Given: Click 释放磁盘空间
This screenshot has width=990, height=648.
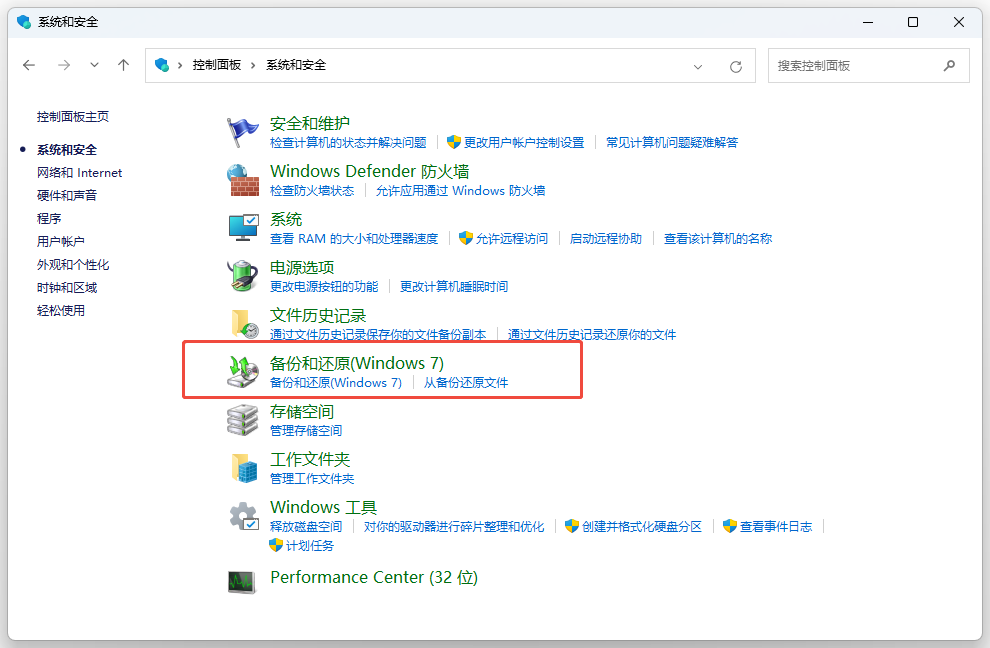Looking at the screenshot, I should (306, 527).
